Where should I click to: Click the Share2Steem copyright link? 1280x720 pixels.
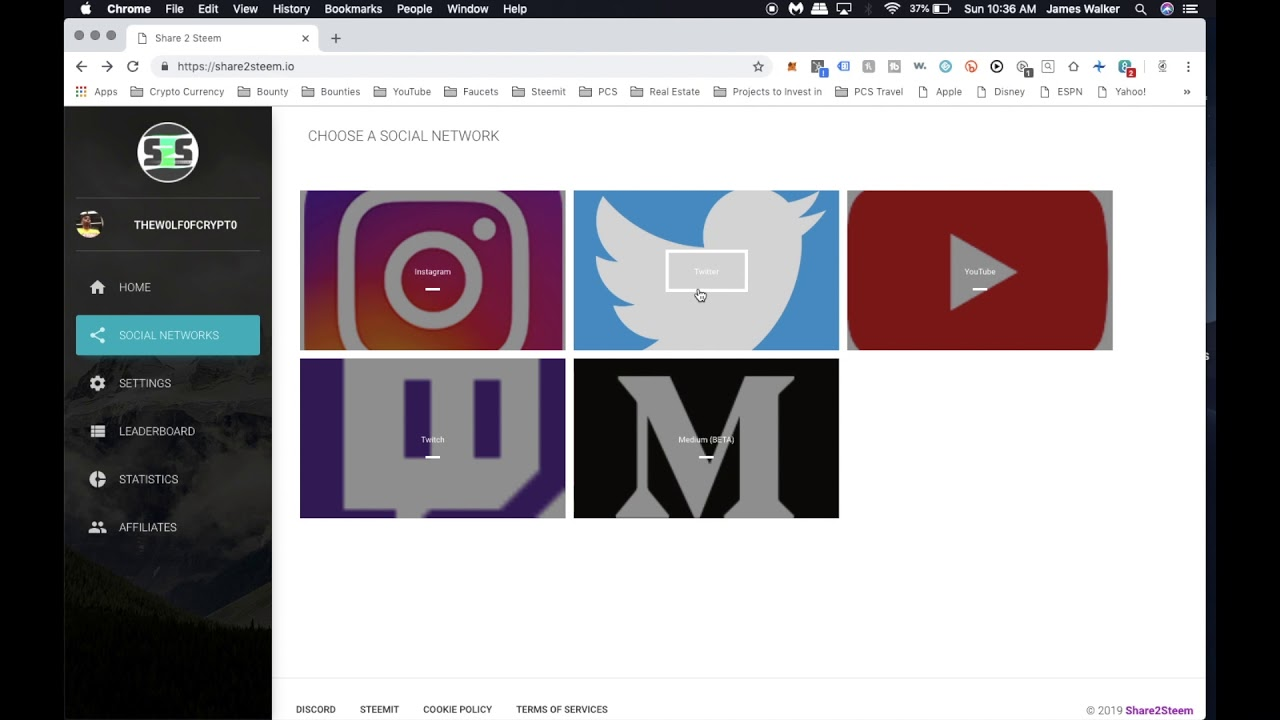1159,710
